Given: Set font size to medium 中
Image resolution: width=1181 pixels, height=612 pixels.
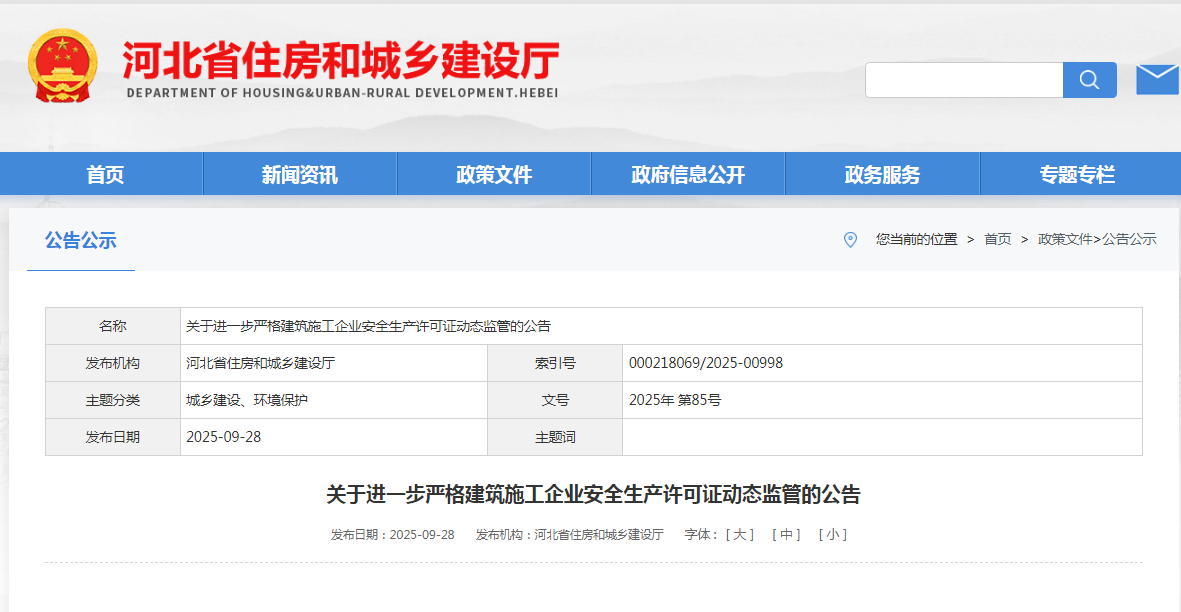Looking at the screenshot, I should tap(787, 535).
